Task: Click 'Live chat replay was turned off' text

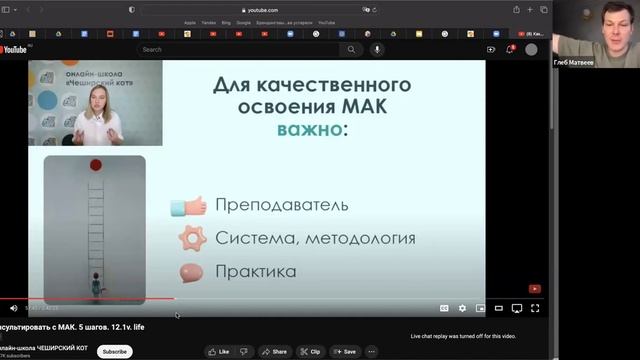Action: point(463,336)
